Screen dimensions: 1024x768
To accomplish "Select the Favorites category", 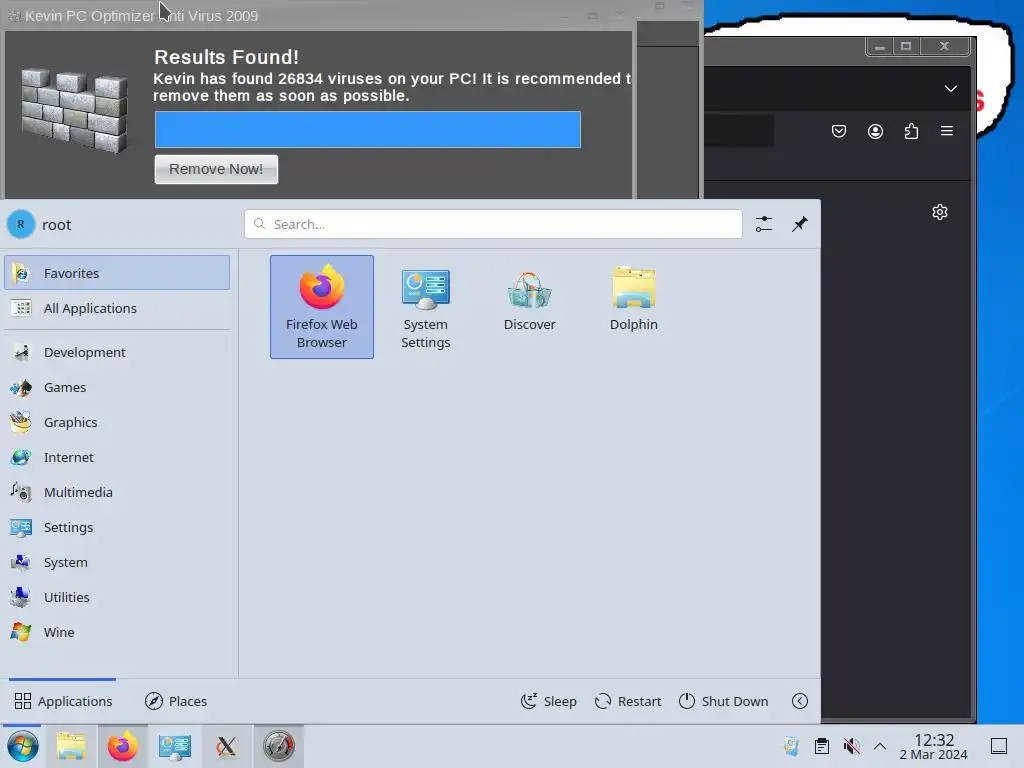I will tap(117, 273).
